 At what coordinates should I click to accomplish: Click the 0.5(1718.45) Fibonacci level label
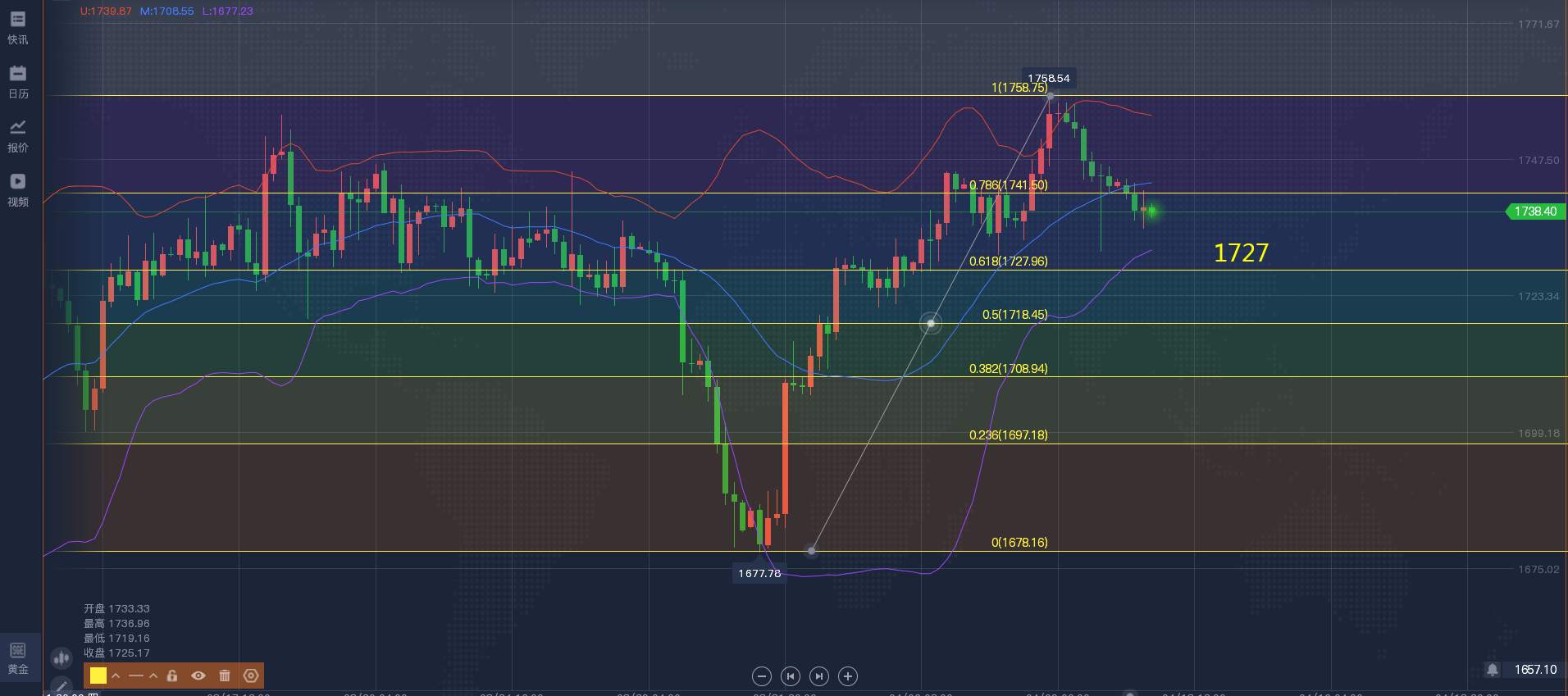click(1015, 315)
